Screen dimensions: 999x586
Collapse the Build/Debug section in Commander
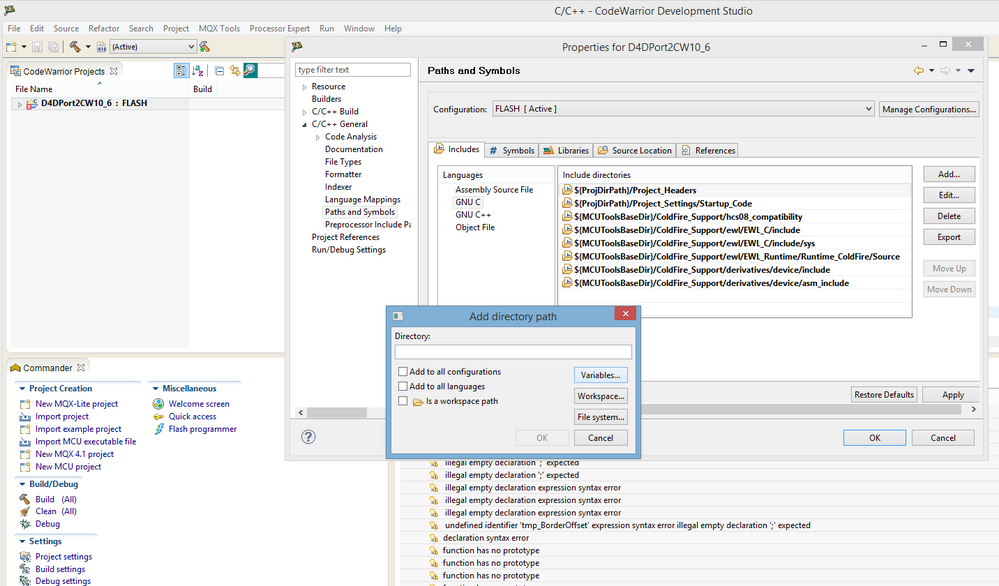click(22, 484)
